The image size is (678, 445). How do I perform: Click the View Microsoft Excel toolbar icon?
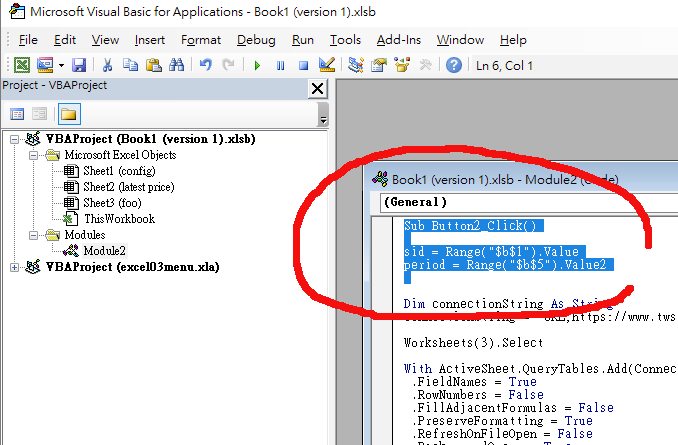[x=19, y=65]
